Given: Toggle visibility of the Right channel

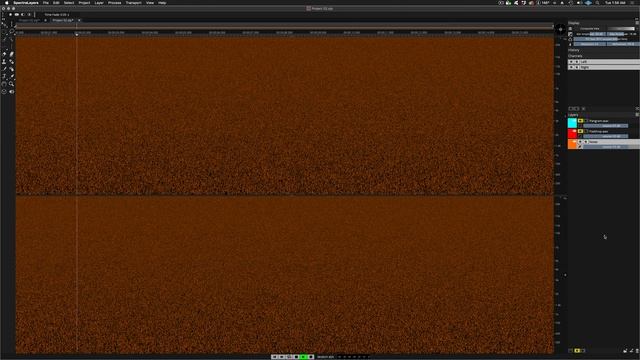Looking at the screenshot, I should click(571, 67).
